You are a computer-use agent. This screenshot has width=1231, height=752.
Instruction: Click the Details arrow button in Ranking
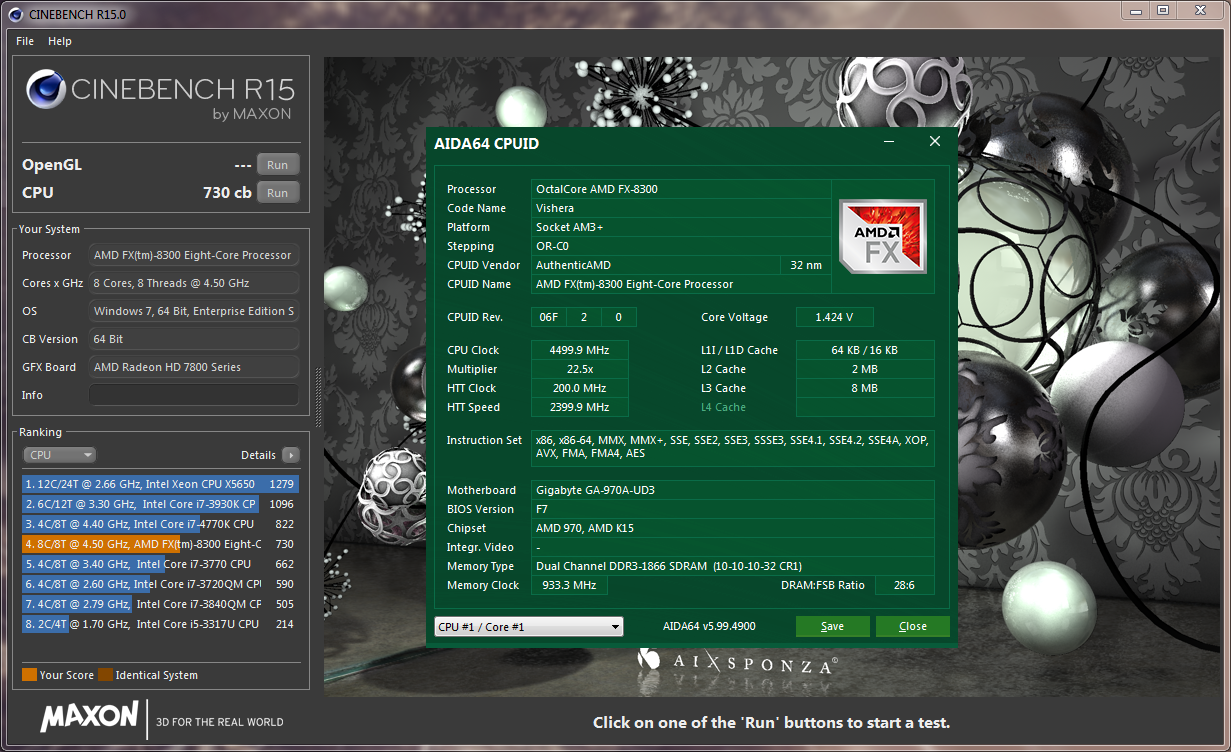tap(290, 455)
